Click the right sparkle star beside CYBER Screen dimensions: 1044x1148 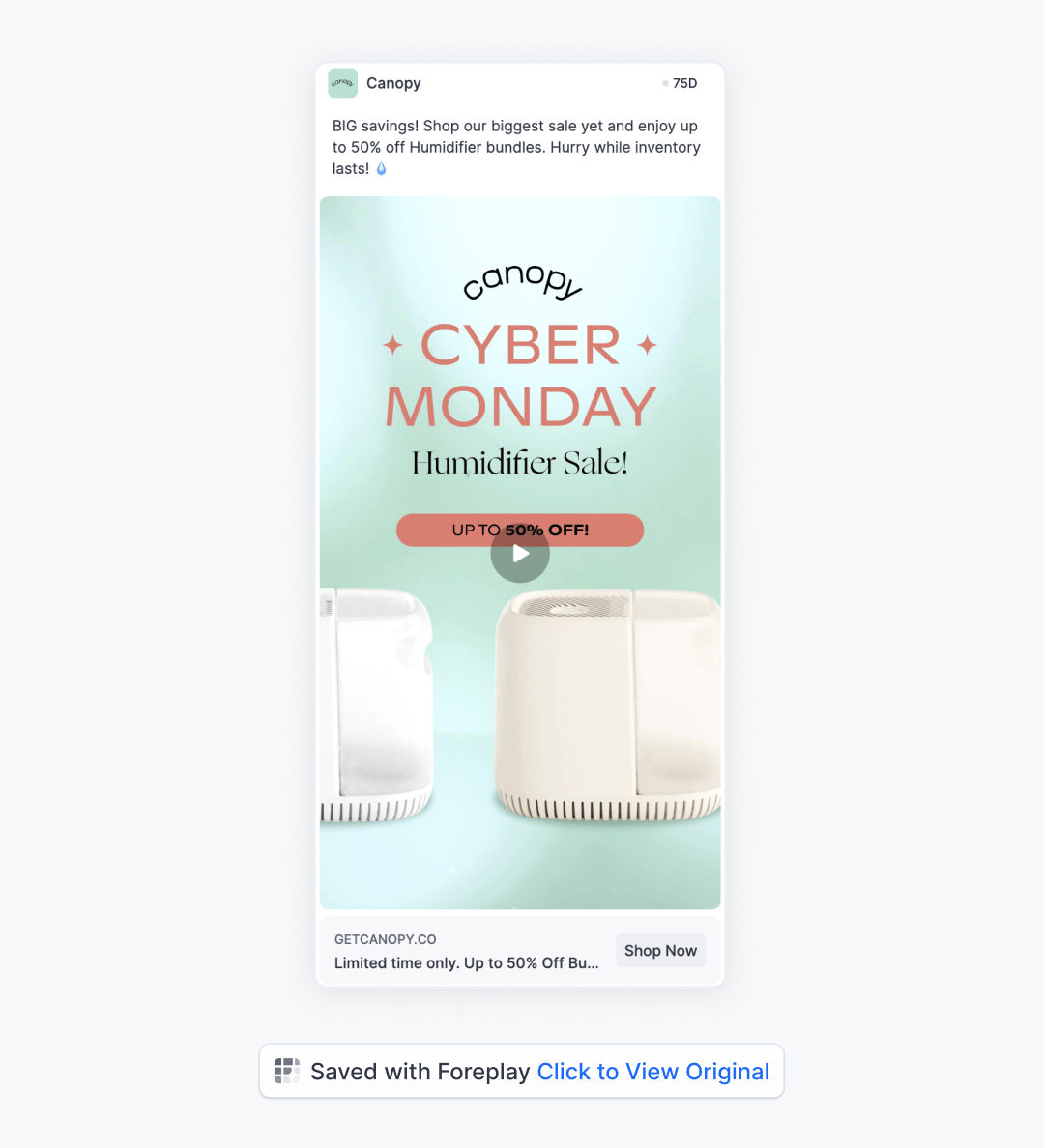pyautogui.click(x=647, y=344)
